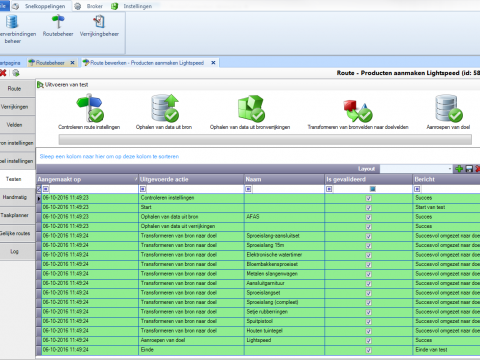Open the Handmatig side section
The image size is (480, 360).
pyautogui.click(x=17, y=197)
